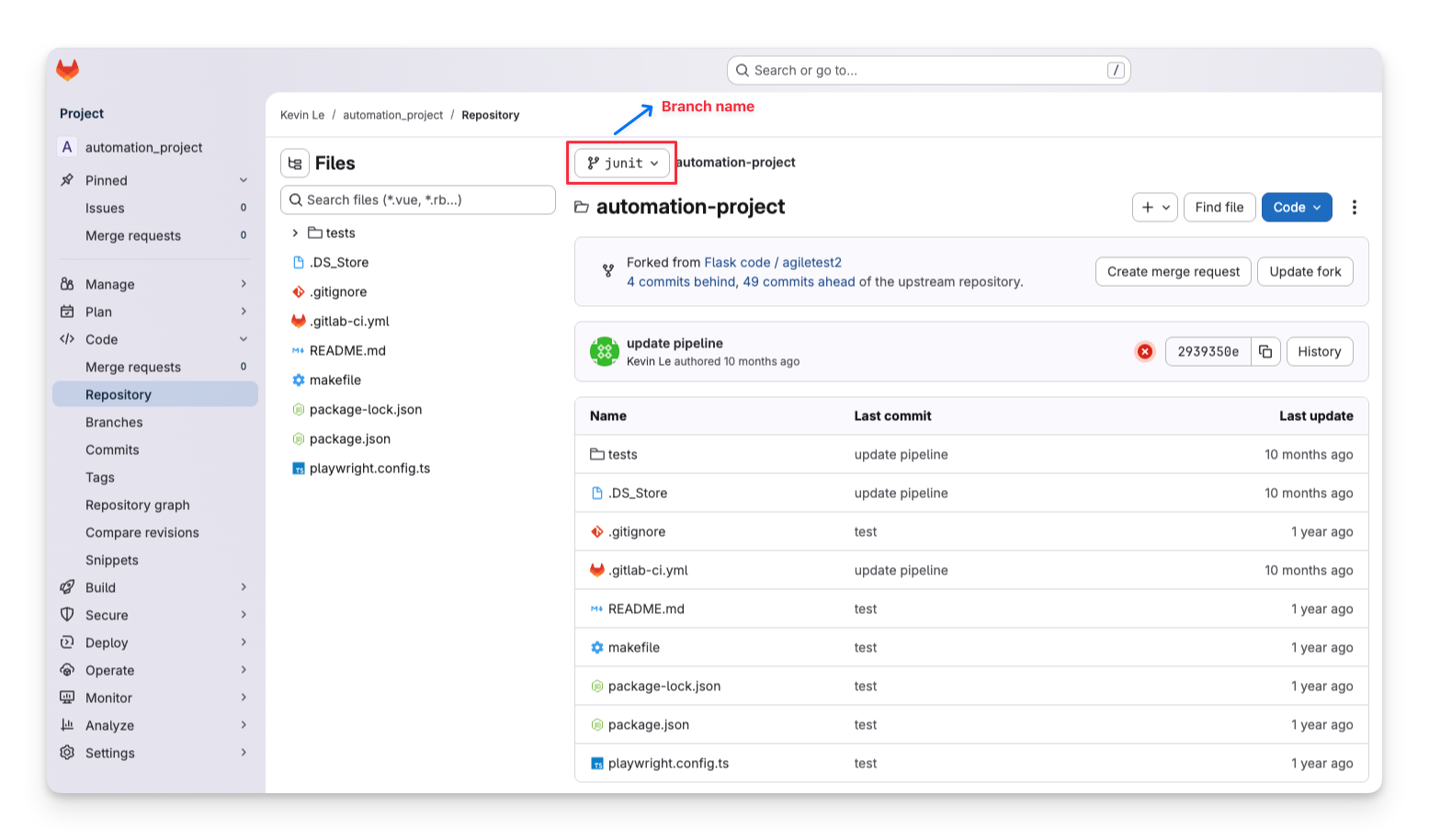Open the Code download dropdown
Viewport: 1429px width, 840px height.
point(1296,207)
